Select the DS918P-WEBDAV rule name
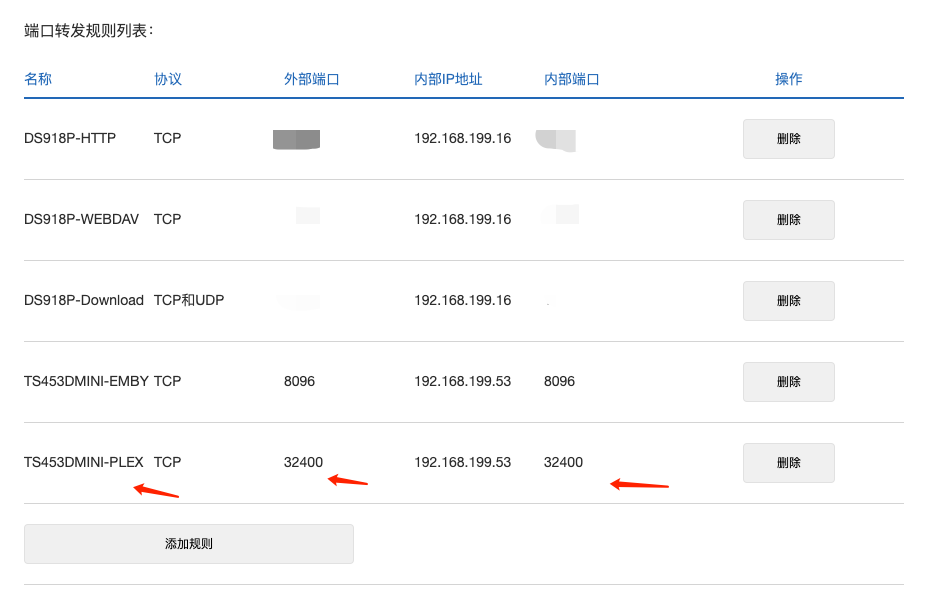The width and height of the screenshot is (943, 604). pos(81,219)
